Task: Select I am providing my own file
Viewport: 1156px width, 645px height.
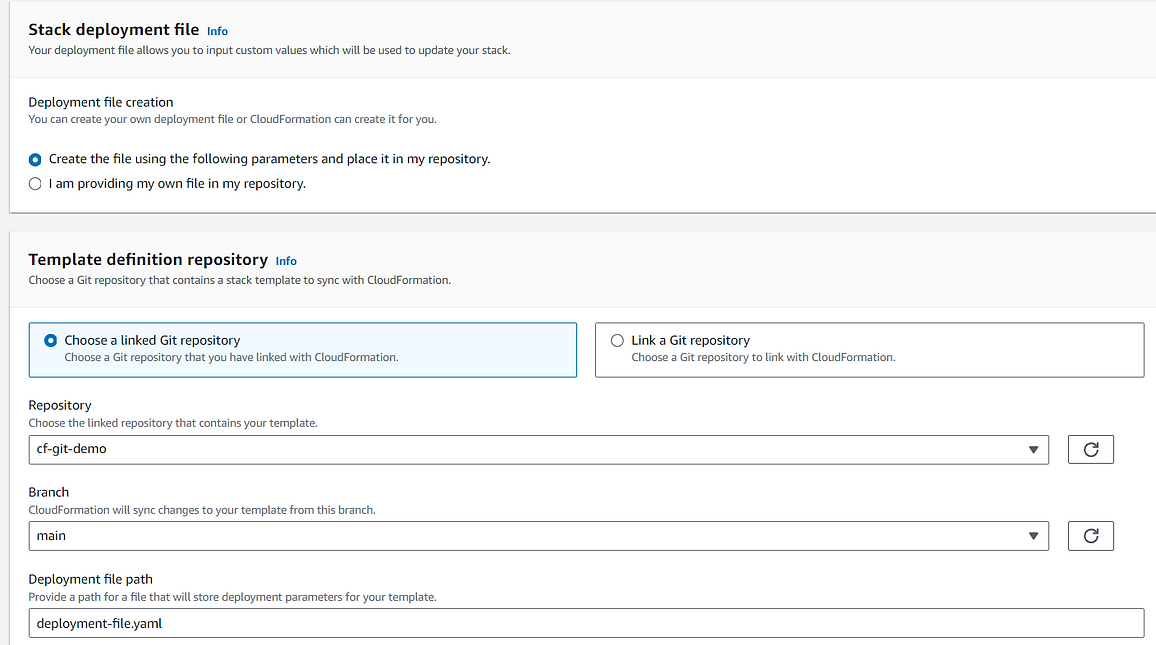Action: pyautogui.click(x=35, y=184)
